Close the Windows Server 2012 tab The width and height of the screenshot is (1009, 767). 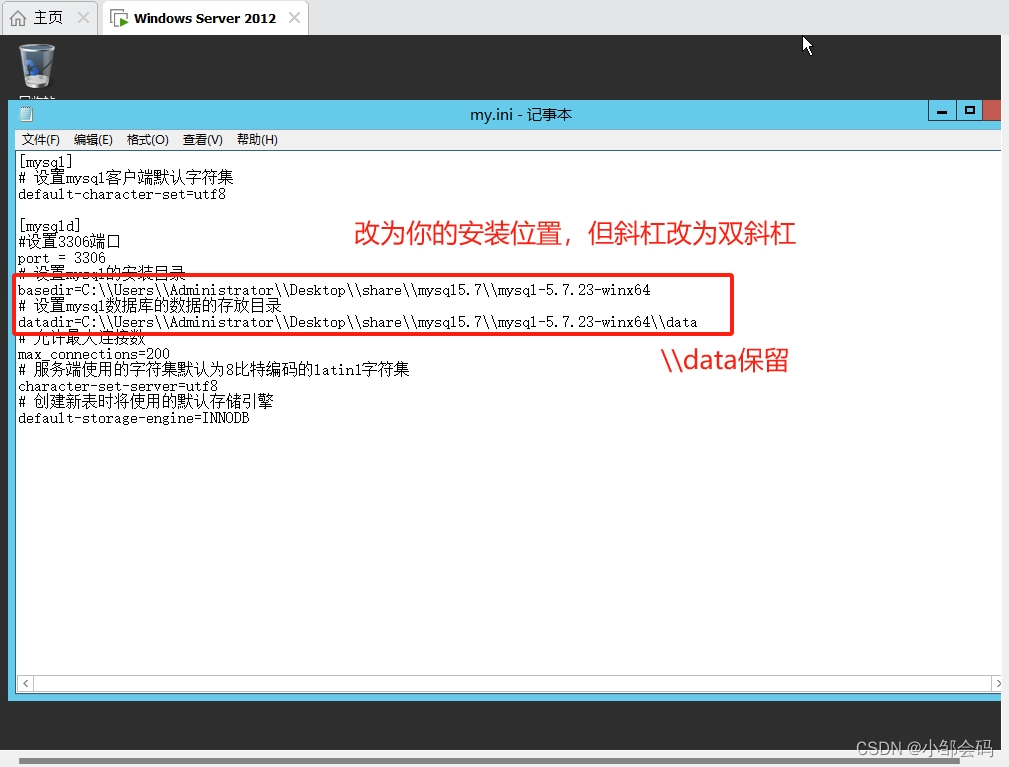(294, 18)
